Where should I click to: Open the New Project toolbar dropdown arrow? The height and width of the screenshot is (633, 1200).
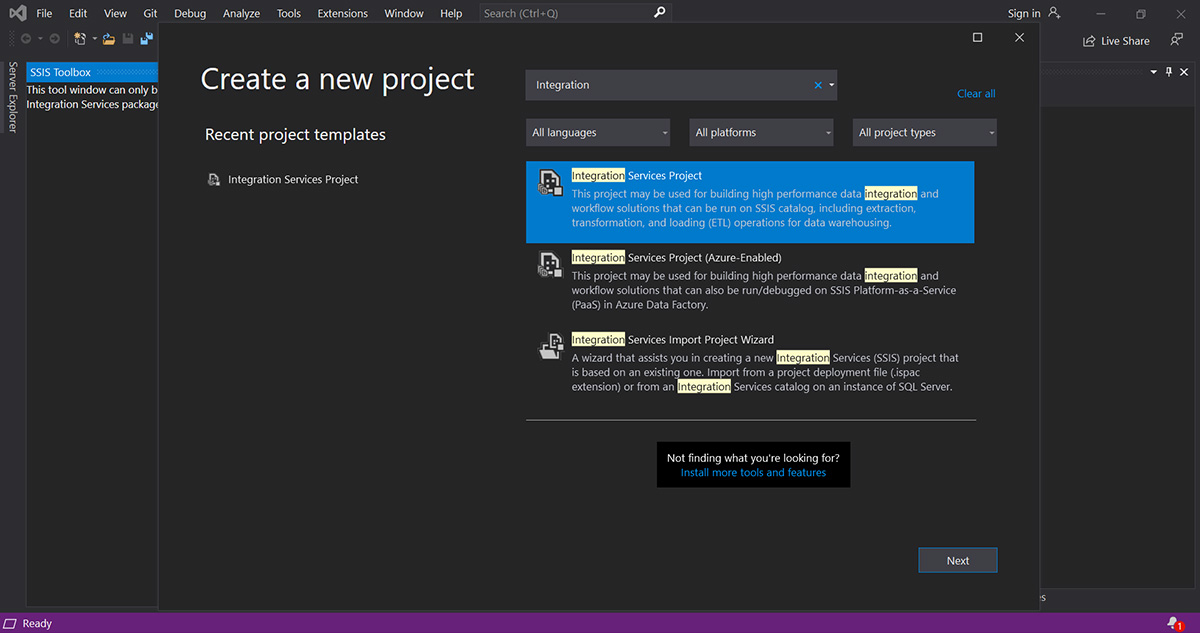click(x=94, y=39)
